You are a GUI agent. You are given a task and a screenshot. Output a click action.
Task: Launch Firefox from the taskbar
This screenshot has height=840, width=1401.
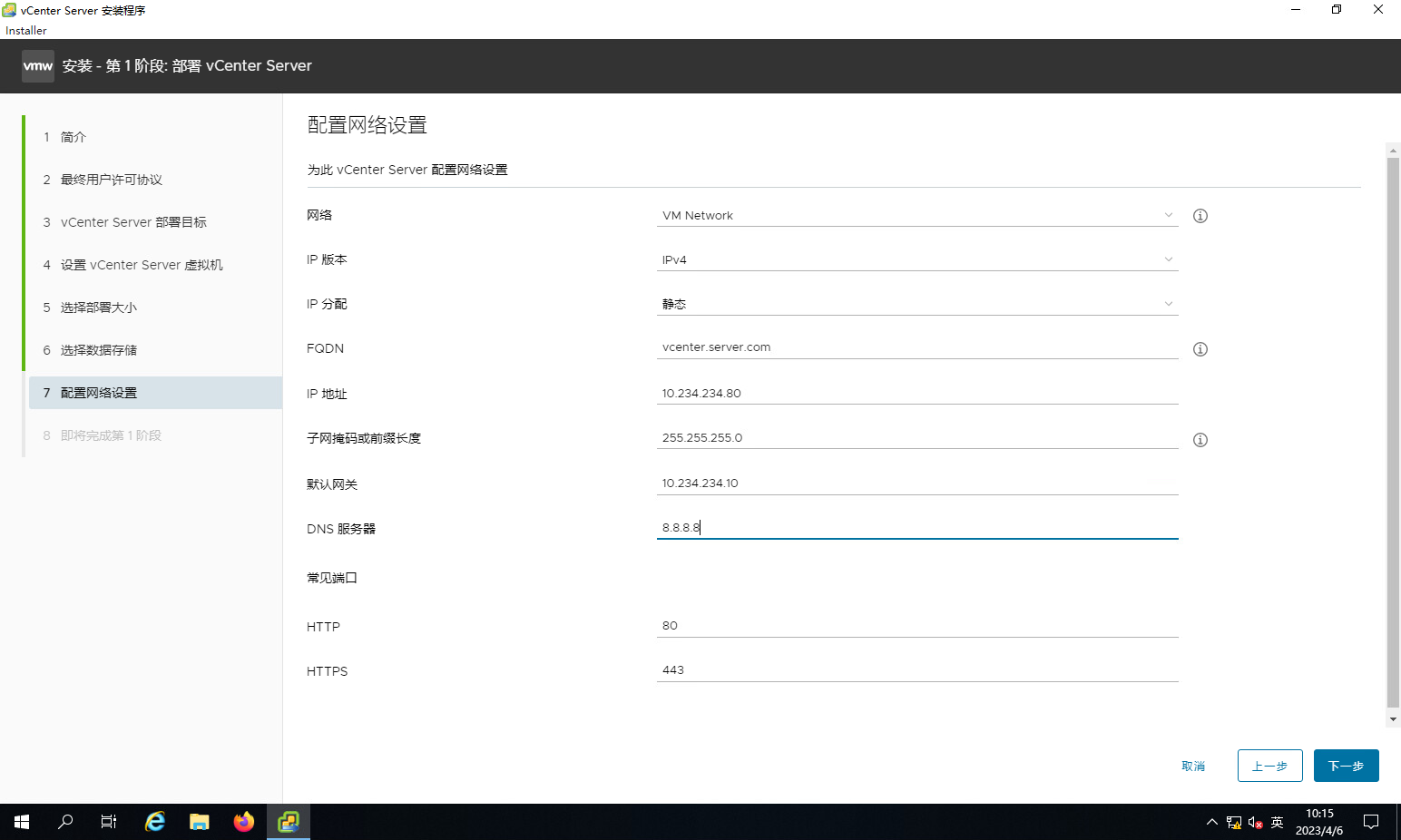244,822
